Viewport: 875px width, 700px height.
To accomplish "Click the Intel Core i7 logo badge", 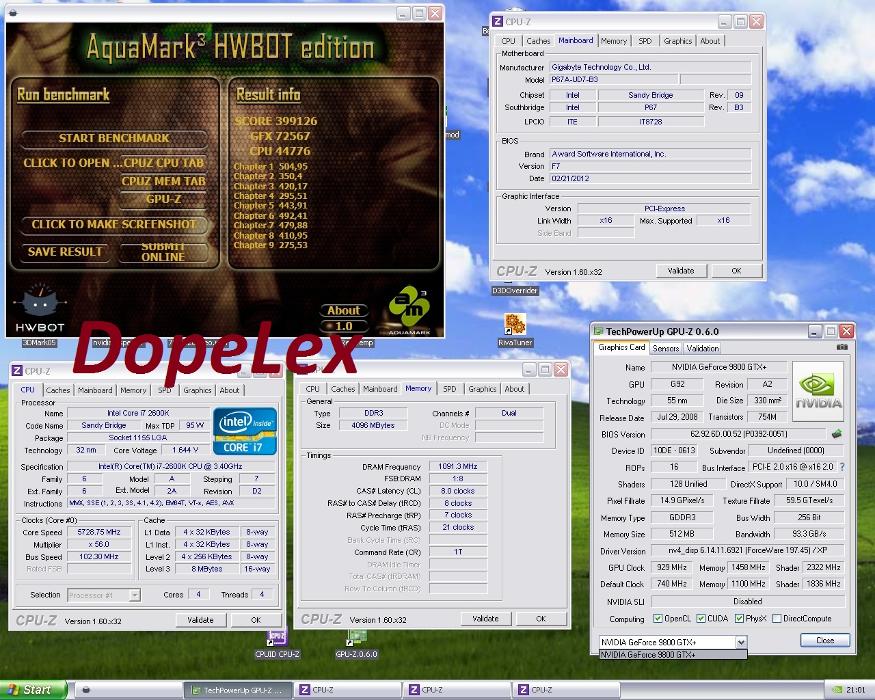I will coord(245,430).
